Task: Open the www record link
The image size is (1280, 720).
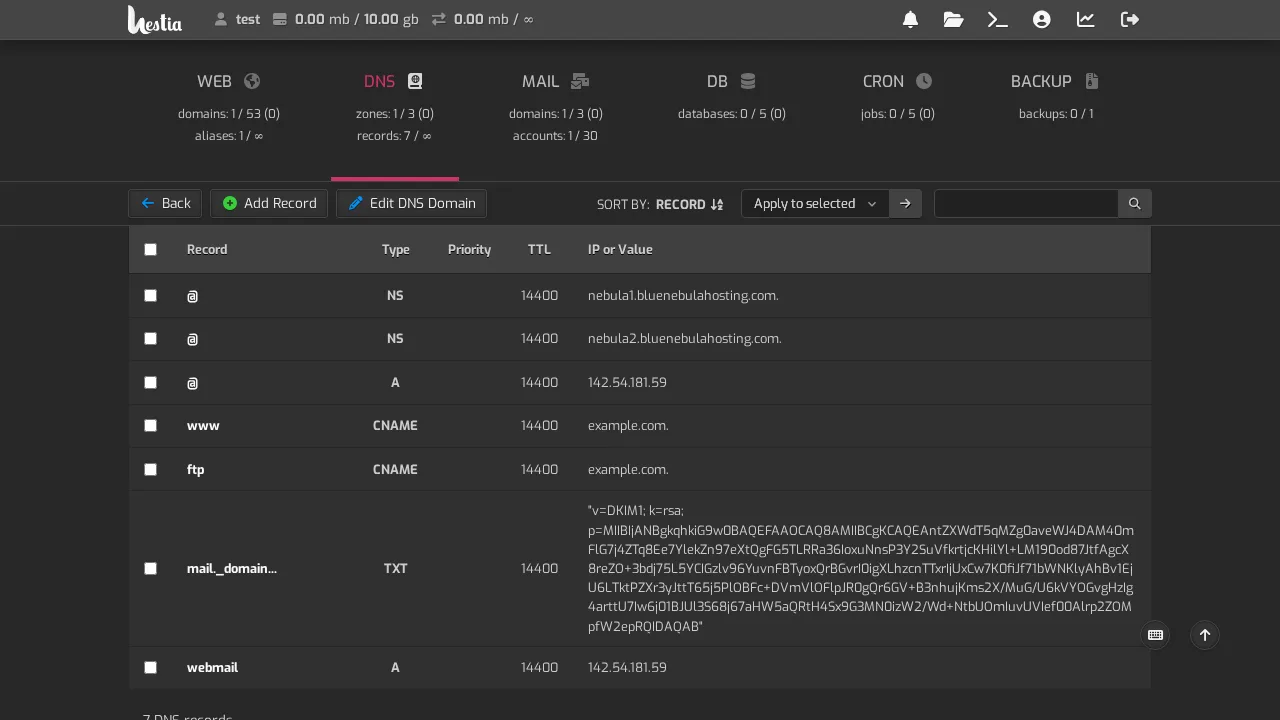Action: coord(203,425)
